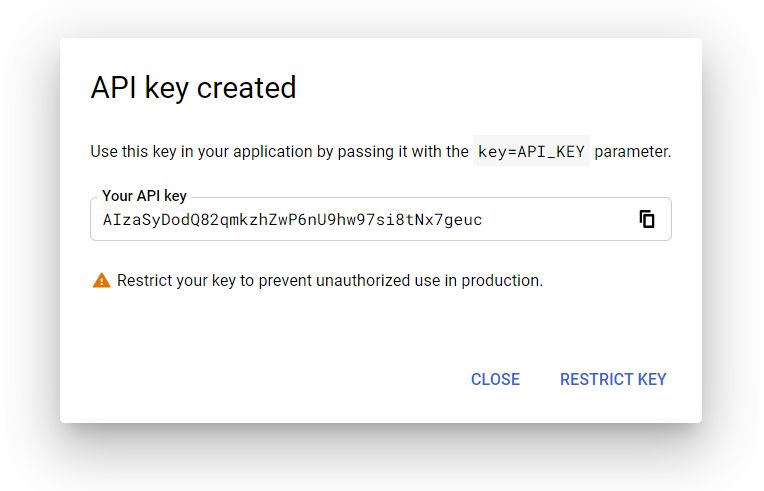The image size is (764, 491).
Task: Click the API key string starting with AIzaSy
Action: tap(292, 219)
